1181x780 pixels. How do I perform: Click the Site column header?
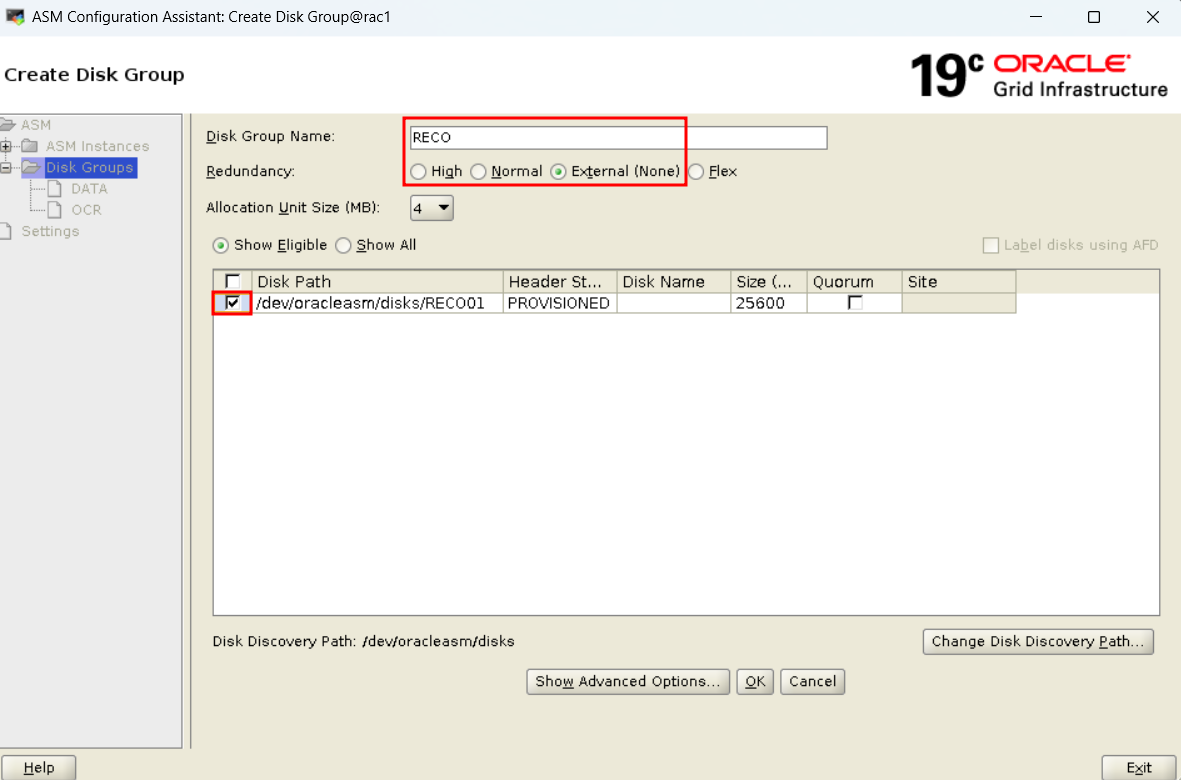(x=959, y=282)
